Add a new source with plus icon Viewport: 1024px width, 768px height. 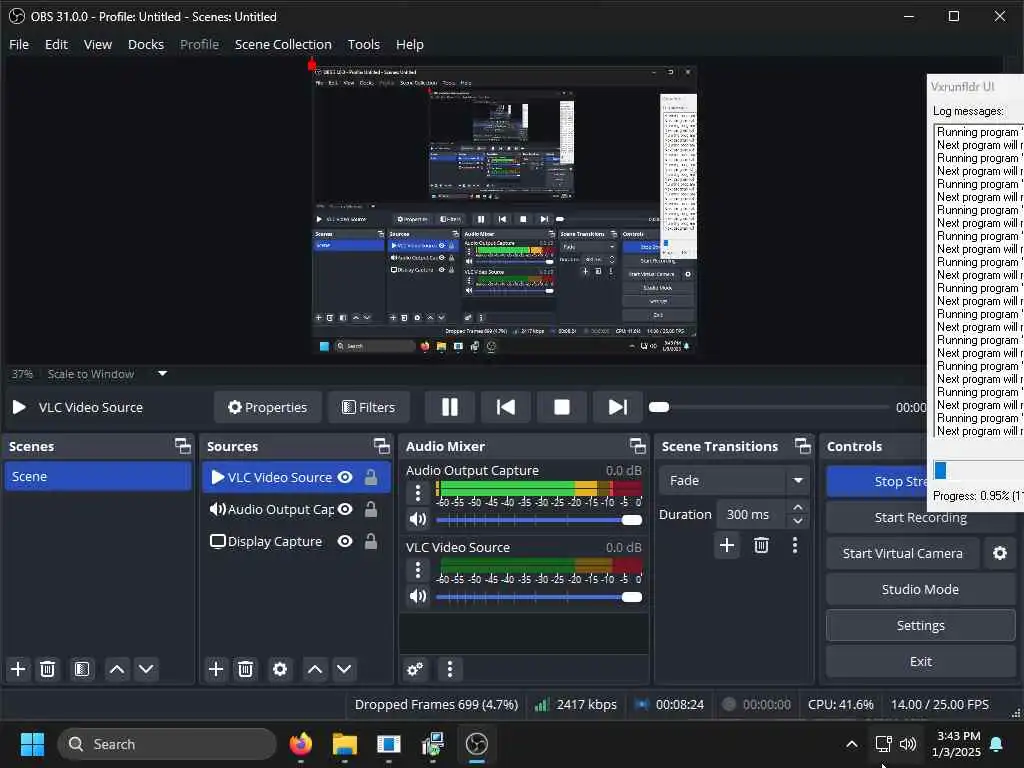coord(216,669)
